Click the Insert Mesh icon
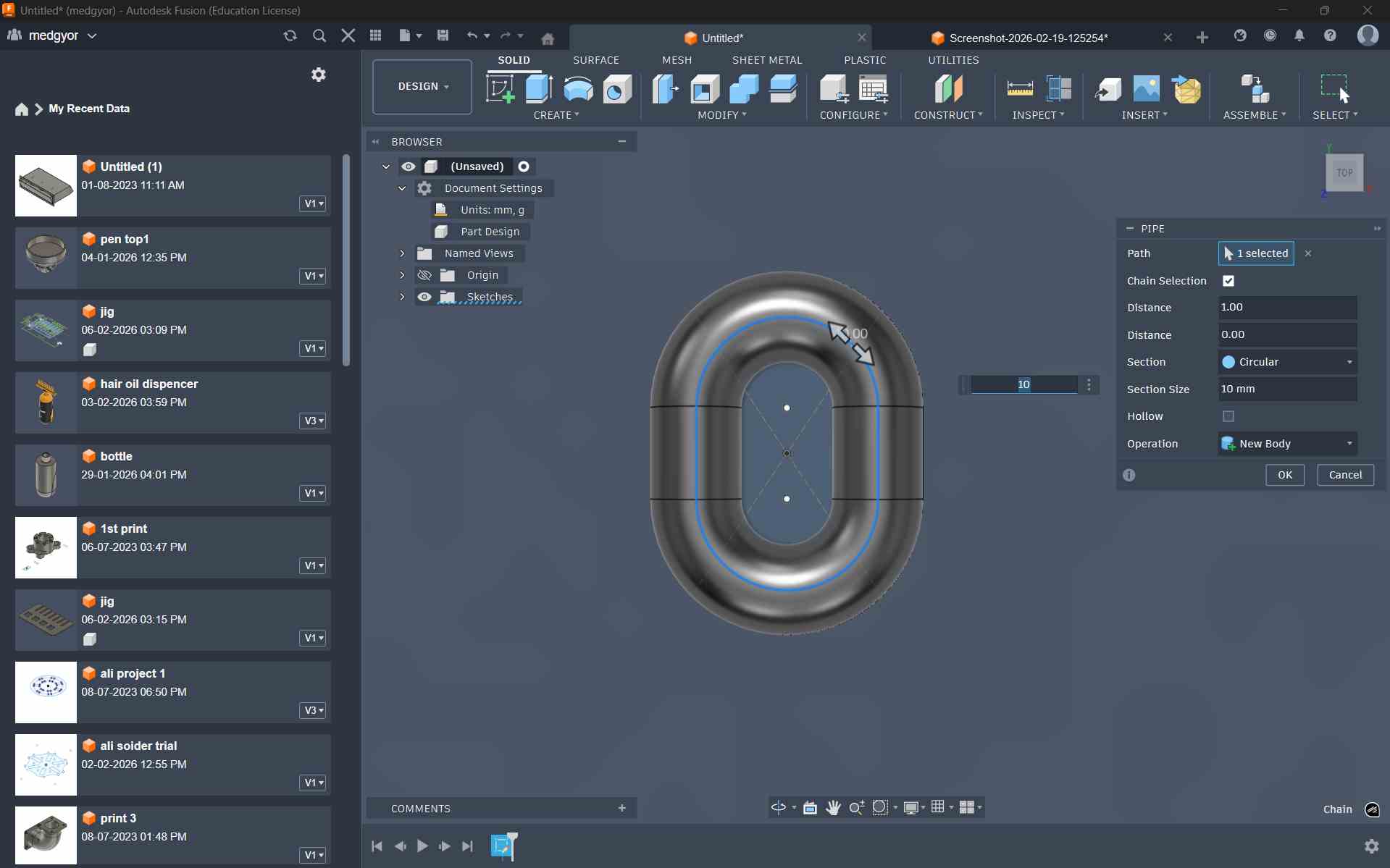The image size is (1390, 868). click(1186, 89)
